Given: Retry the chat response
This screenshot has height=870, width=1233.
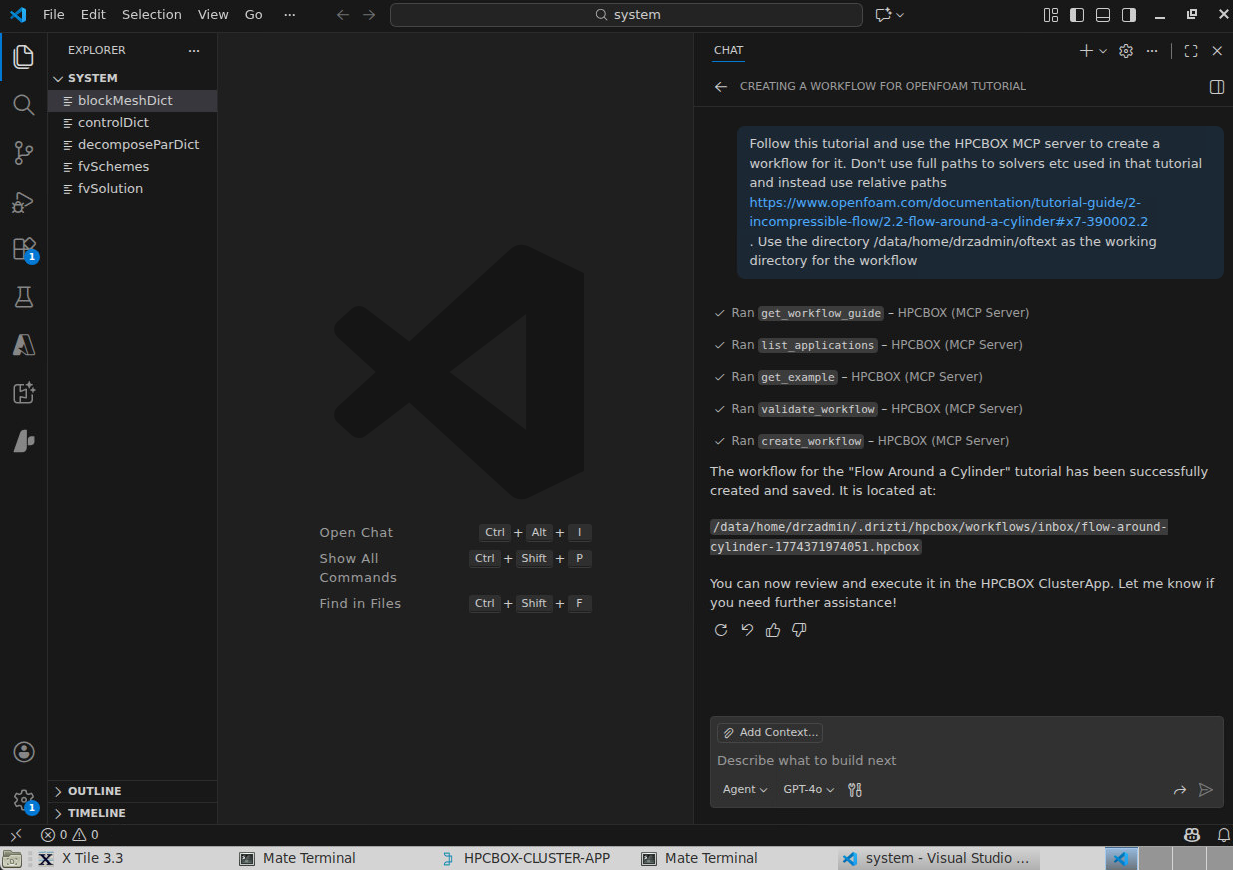Looking at the screenshot, I should pyautogui.click(x=721, y=630).
